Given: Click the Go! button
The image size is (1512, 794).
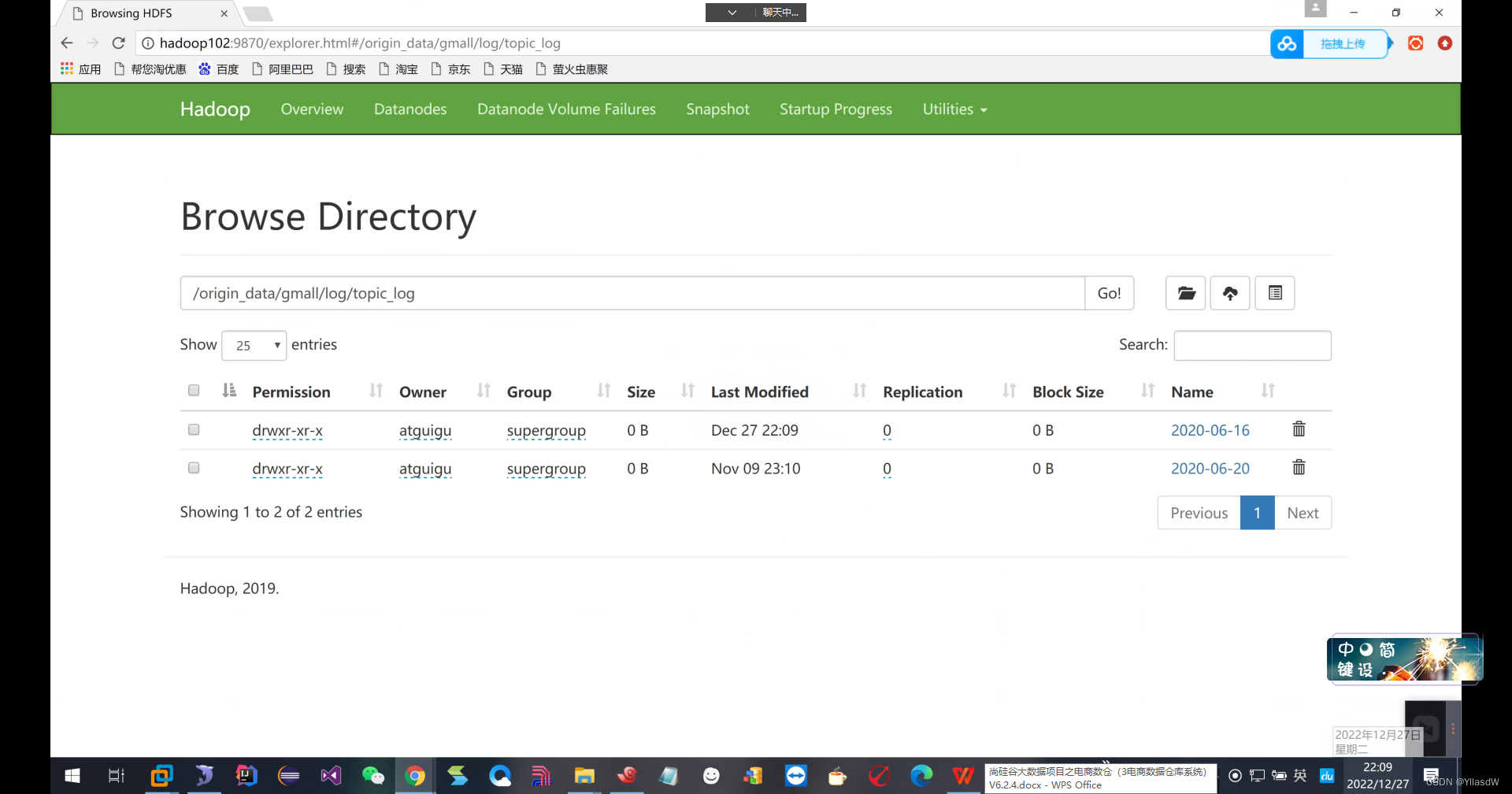Looking at the screenshot, I should coord(1109,293).
